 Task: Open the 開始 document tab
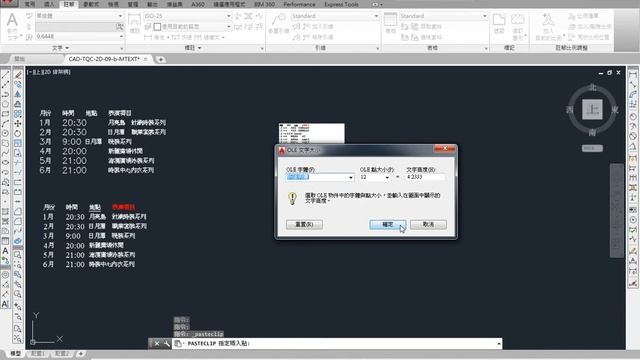(20, 59)
